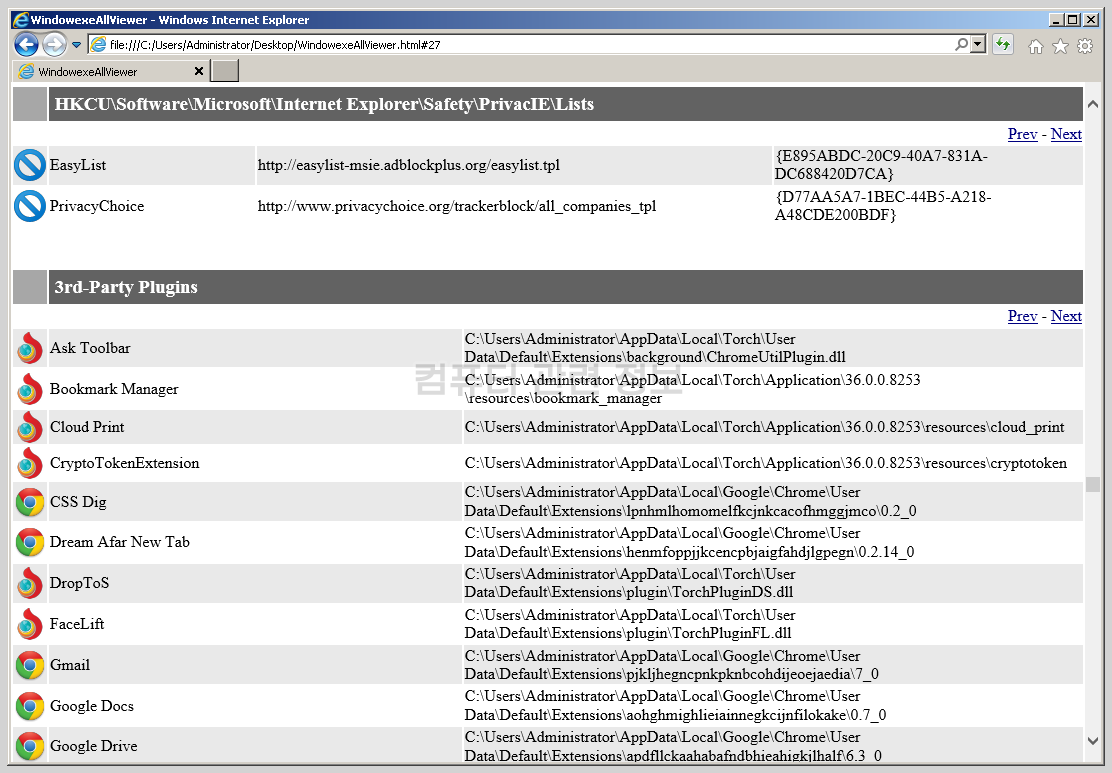The height and width of the screenshot is (773, 1112).
Task: Select the CSS Dig name text
Action: point(78,502)
